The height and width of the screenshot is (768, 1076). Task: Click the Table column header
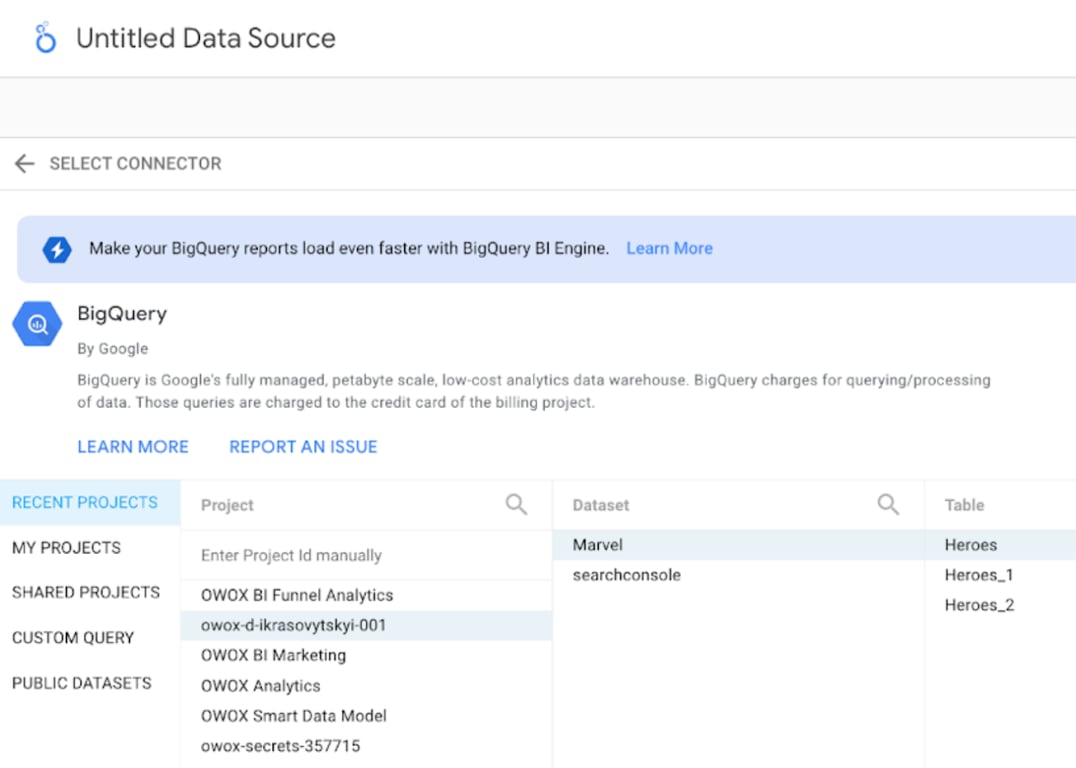click(x=964, y=505)
